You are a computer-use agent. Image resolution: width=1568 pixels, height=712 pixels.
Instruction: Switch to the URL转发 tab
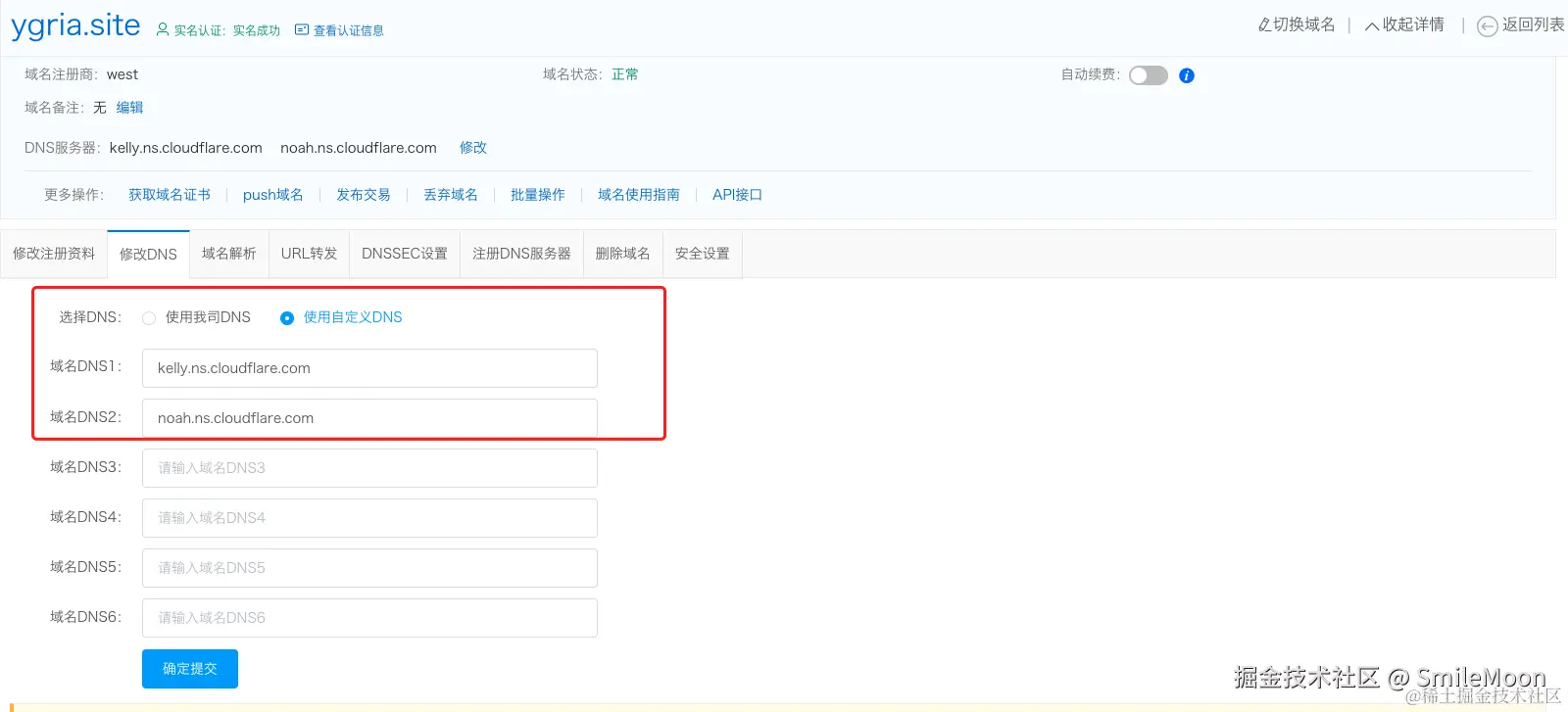point(309,254)
